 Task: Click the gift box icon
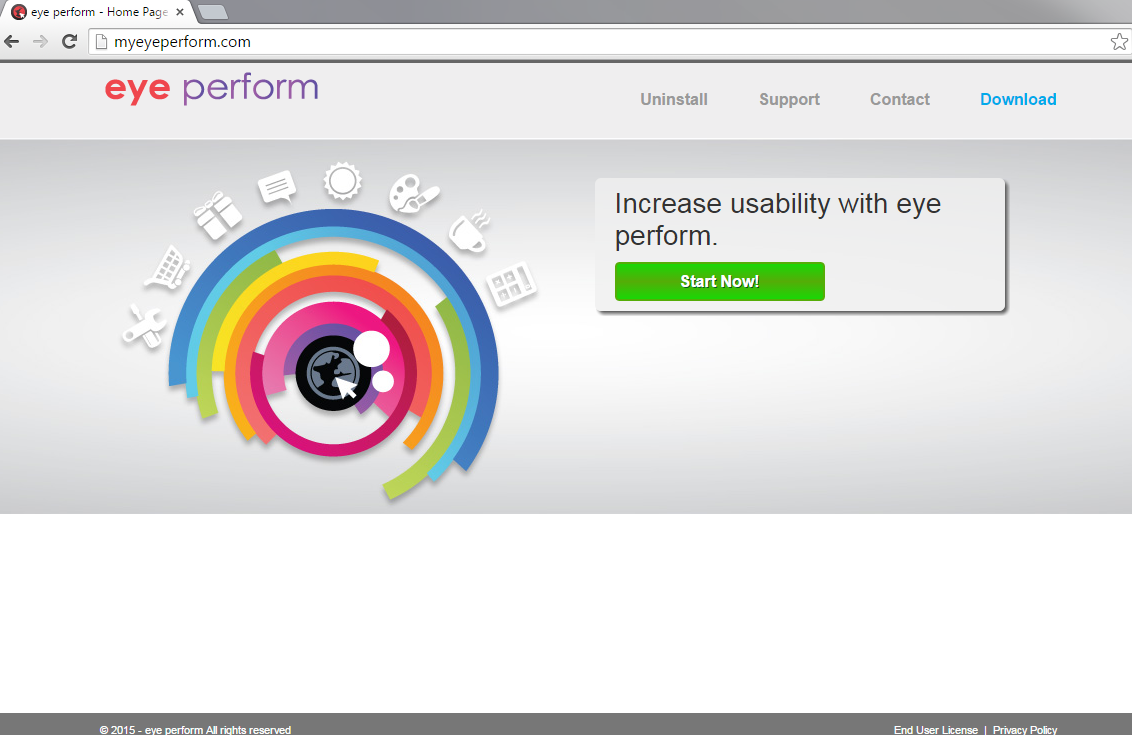pyautogui.click(x=218, y=215)
